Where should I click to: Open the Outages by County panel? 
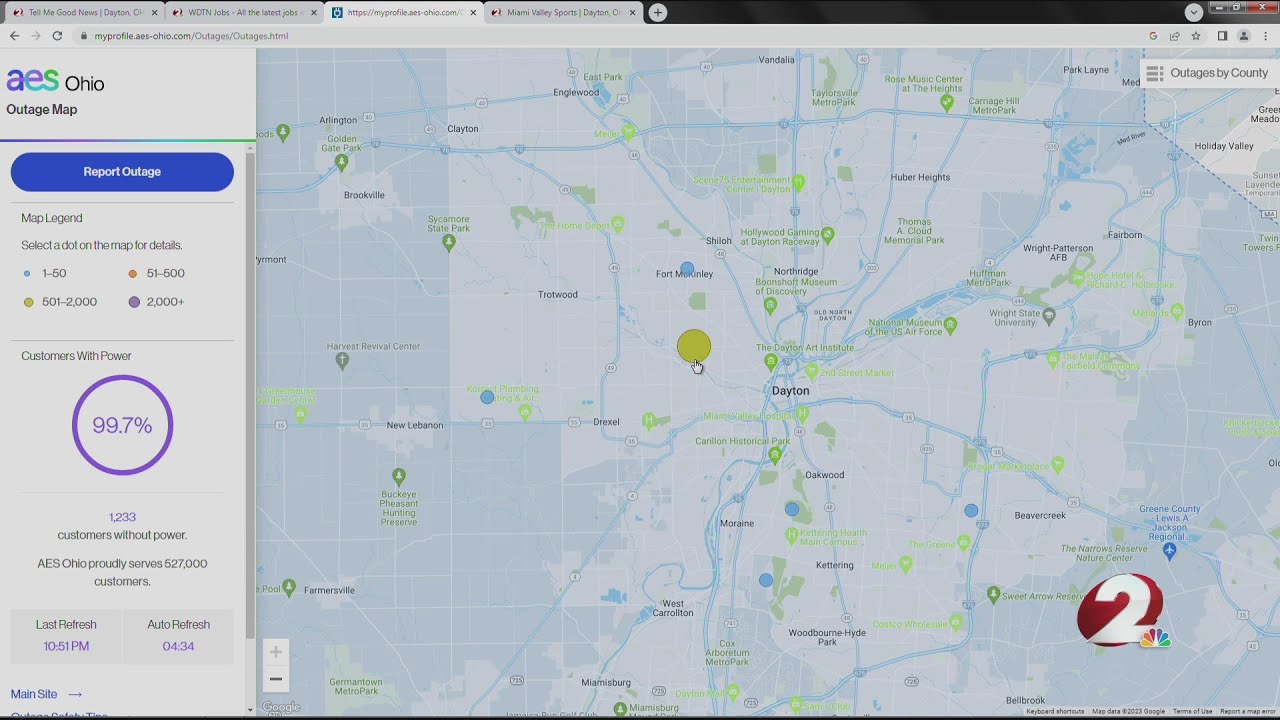pyautogui.click(x=1208, y=73)
